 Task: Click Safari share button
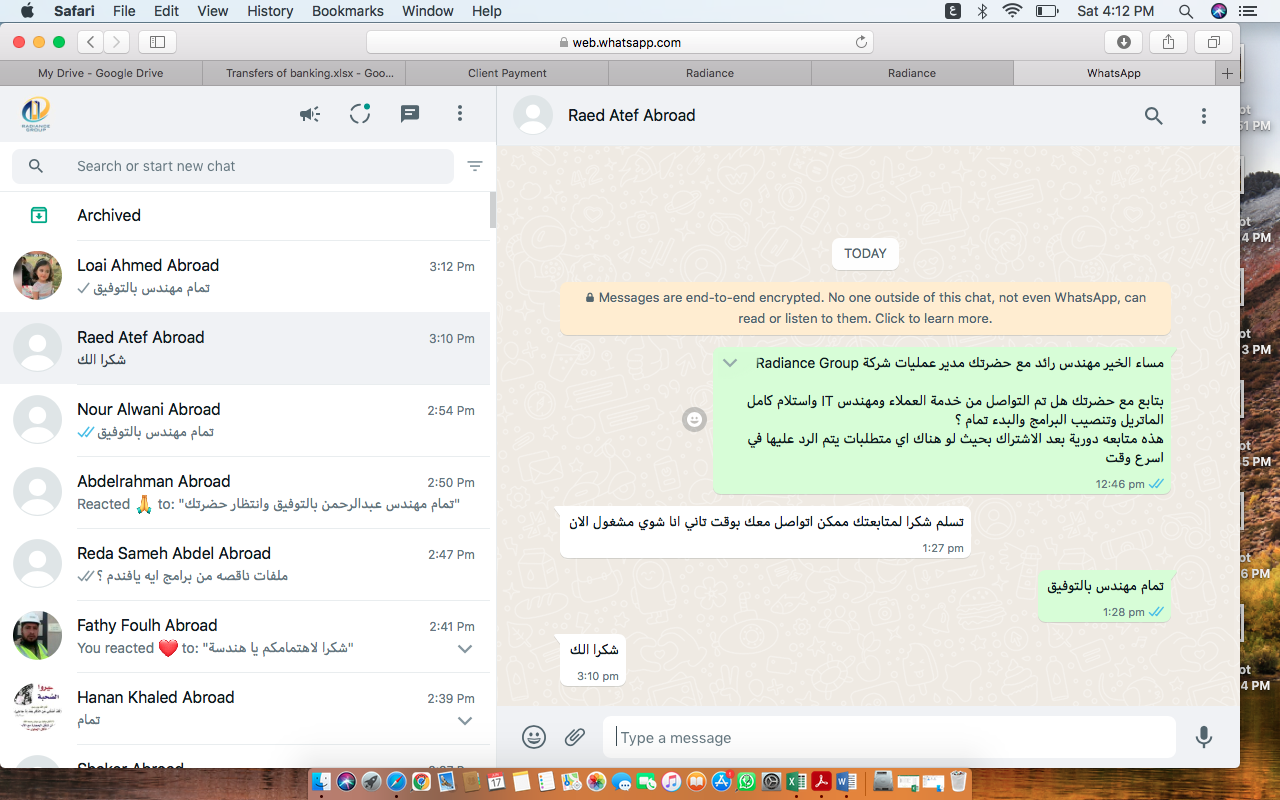(x=1169, y=42)
